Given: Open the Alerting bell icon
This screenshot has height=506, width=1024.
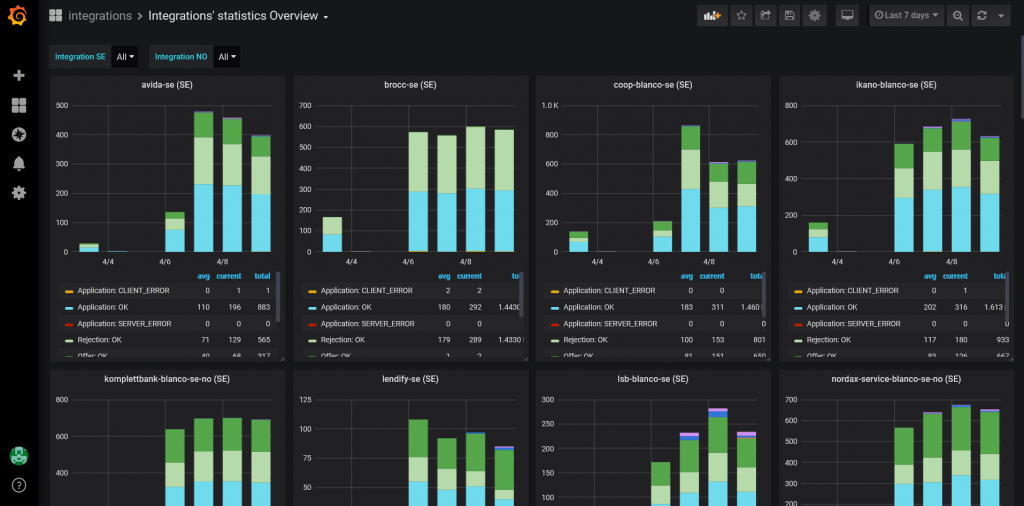Looking at the screenshot, I should click(18, 163).
